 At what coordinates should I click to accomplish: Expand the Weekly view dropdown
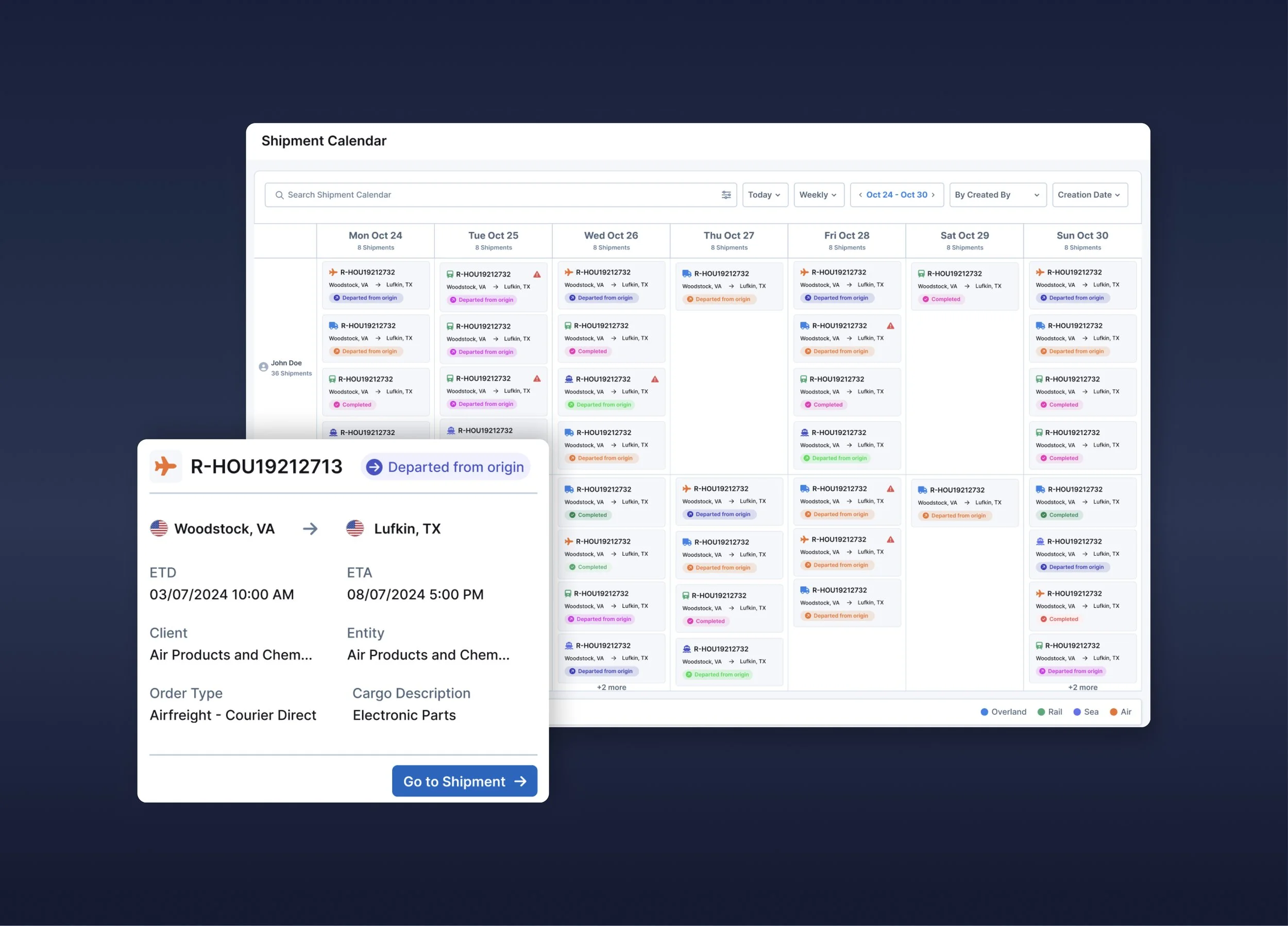[818, 195]
